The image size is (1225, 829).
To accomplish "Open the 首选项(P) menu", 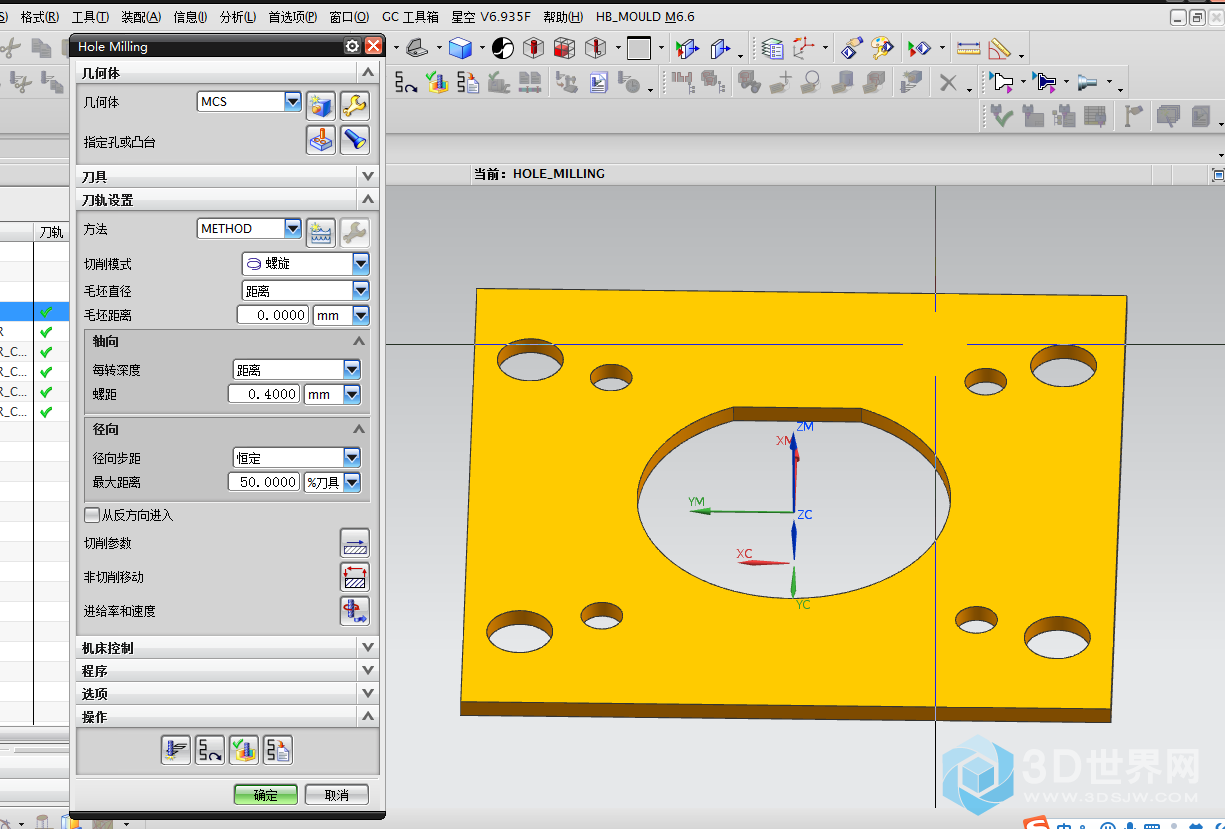I will [x=293, y=17].
